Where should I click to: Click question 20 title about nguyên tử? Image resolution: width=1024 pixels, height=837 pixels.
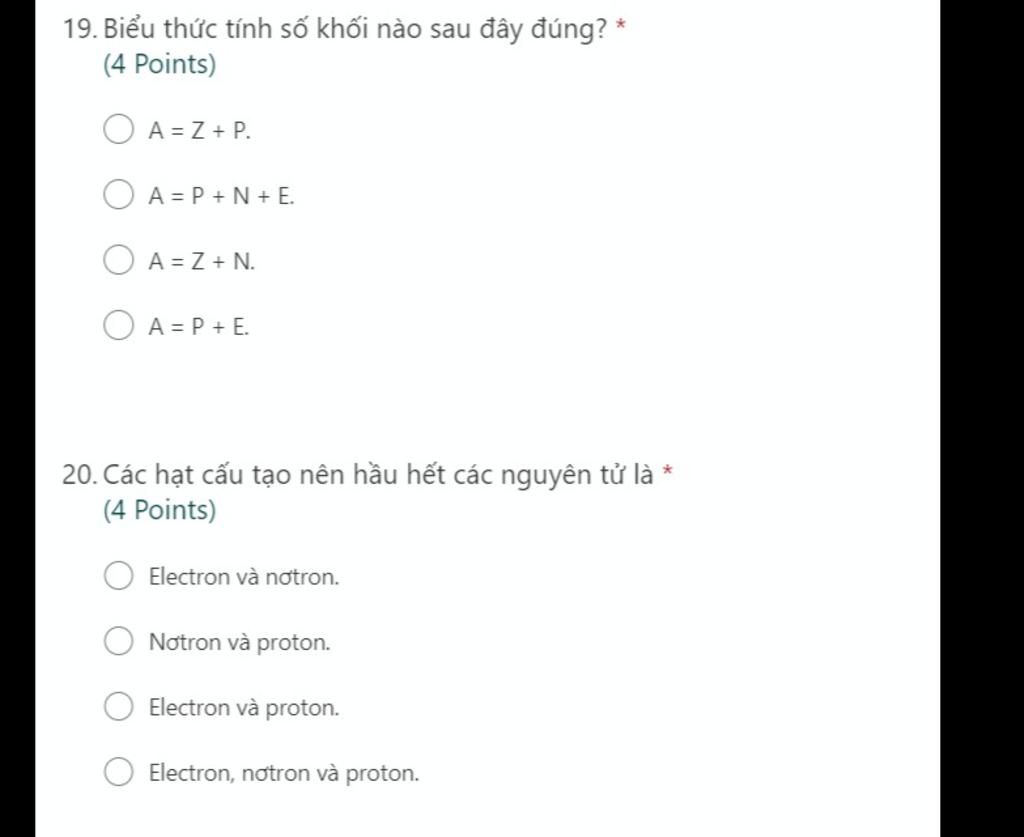(x=378, y=474)
